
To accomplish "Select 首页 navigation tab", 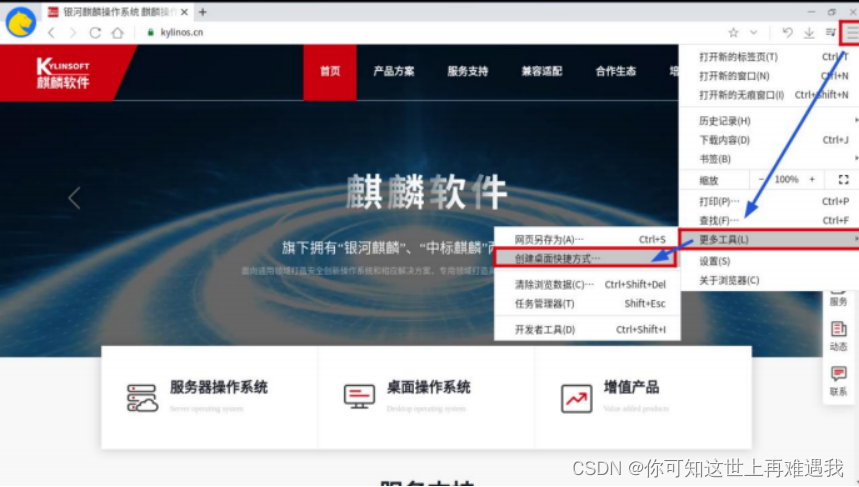I will click(330, 72).
